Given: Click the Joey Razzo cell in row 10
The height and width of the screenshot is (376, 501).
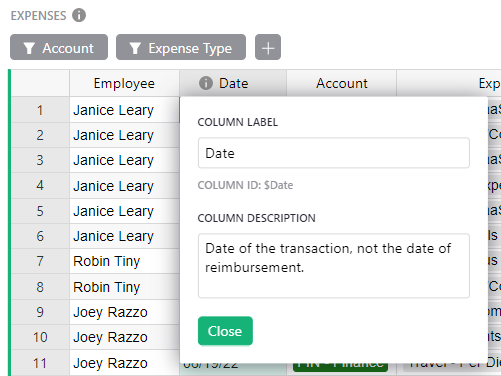Looking at the screenshot, I should [124, 337].
